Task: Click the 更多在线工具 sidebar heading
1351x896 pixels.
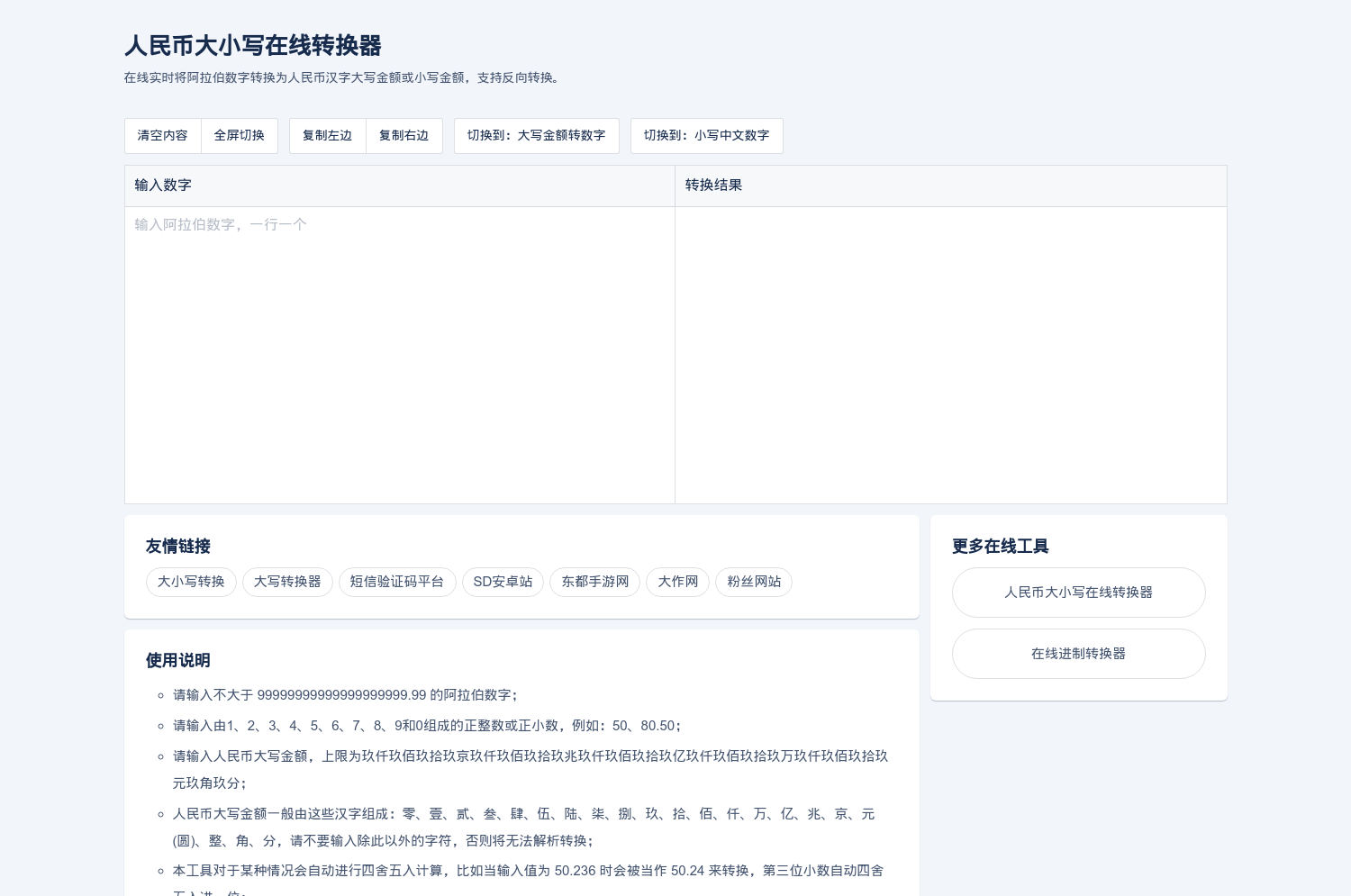Action: click(x=1001, y=547)
